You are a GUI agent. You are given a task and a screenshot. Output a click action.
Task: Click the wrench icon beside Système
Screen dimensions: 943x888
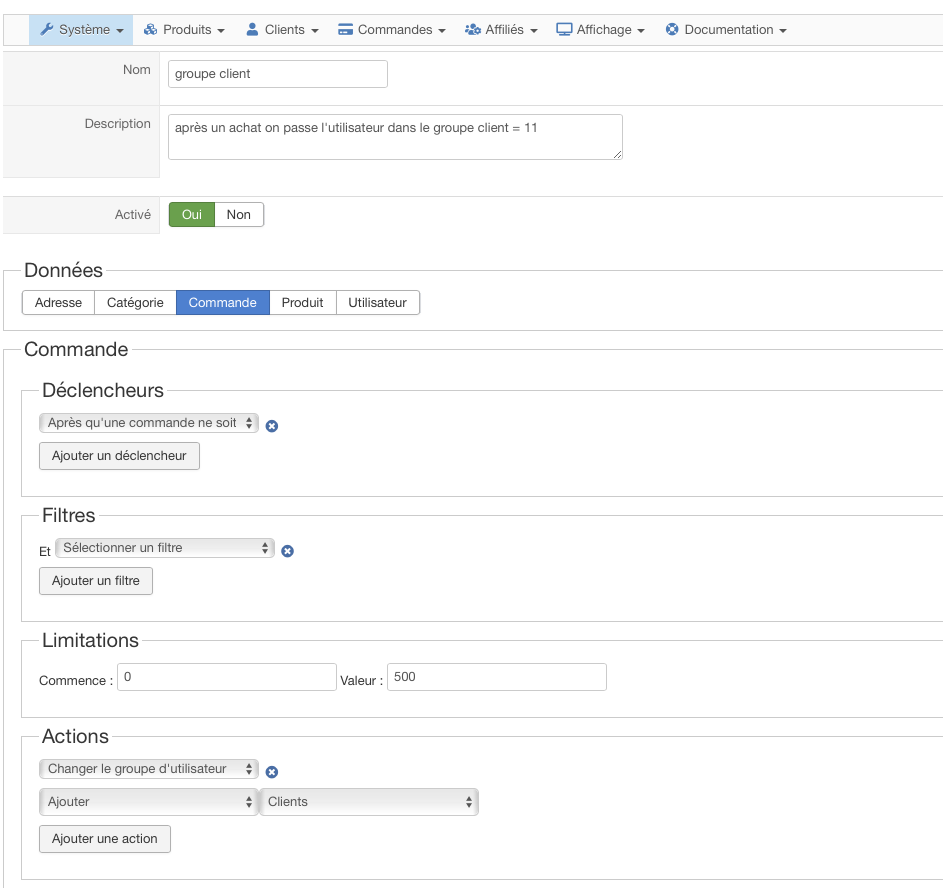click(x=46, y=30)
